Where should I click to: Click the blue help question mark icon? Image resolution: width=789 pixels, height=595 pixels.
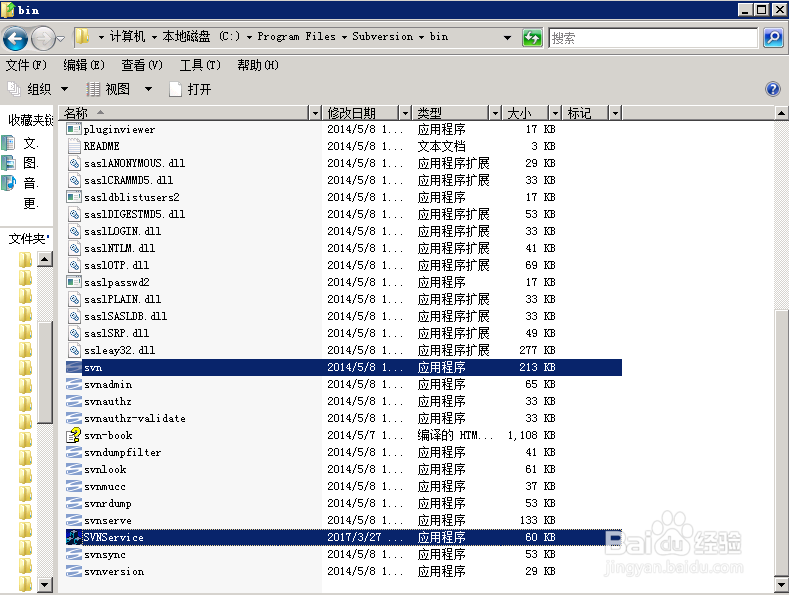pos(772,89)
